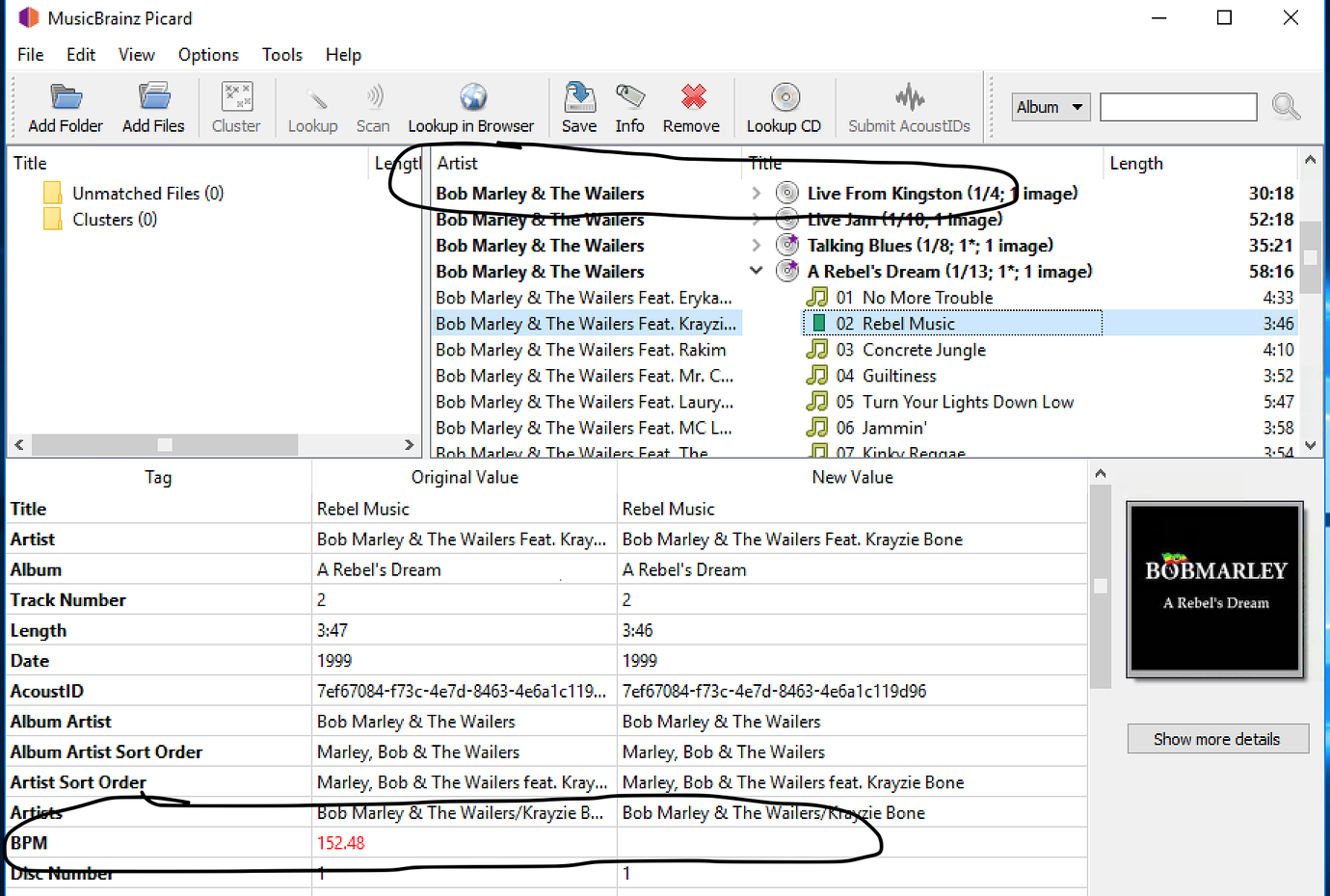This screenshot has height=896, width=1330.
Task: Select the Album Artist Sort Order tag row
Action: click(x=546, y=751)
